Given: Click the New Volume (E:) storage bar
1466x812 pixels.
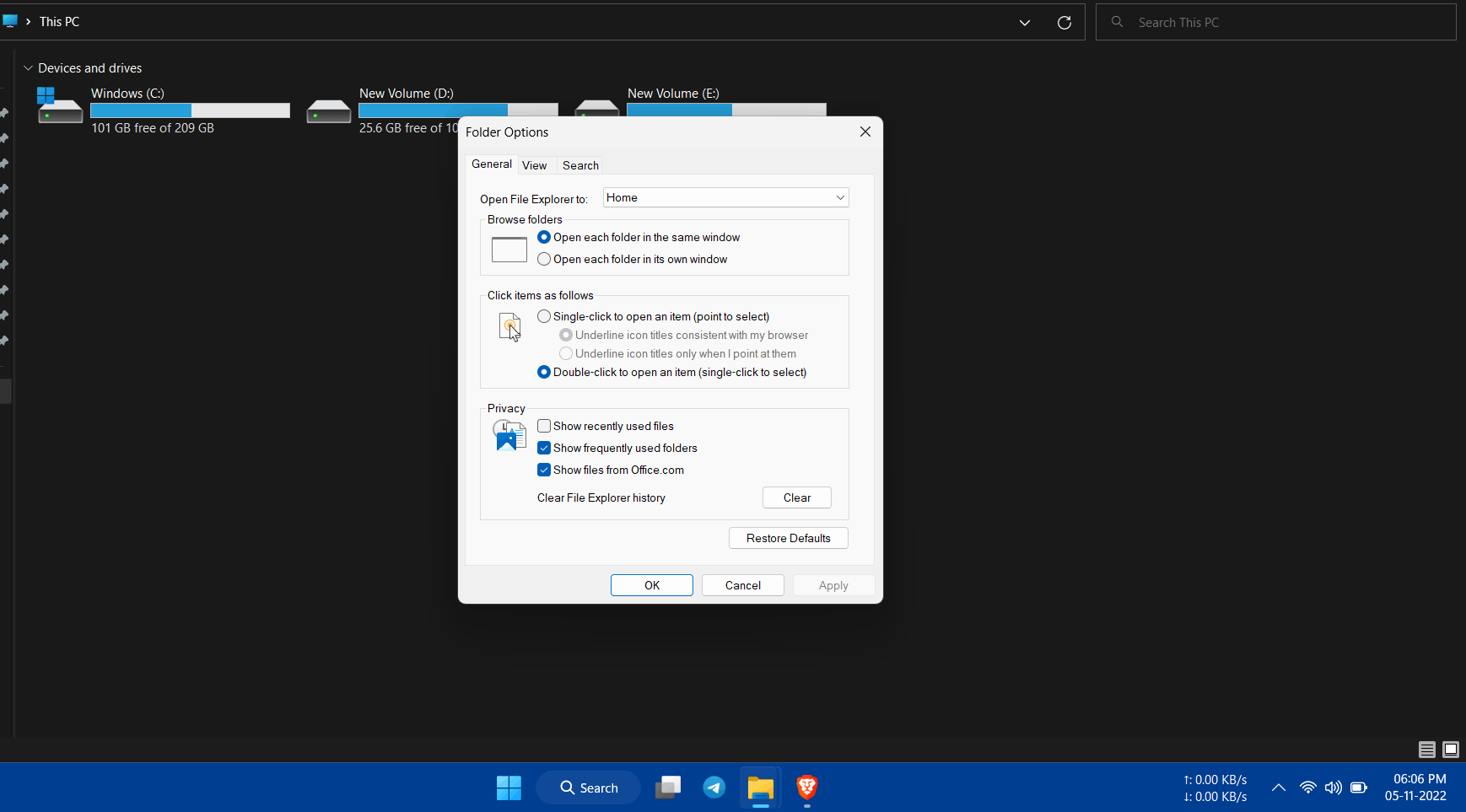Looking at the screenshot, I should [x=726, y=110].
